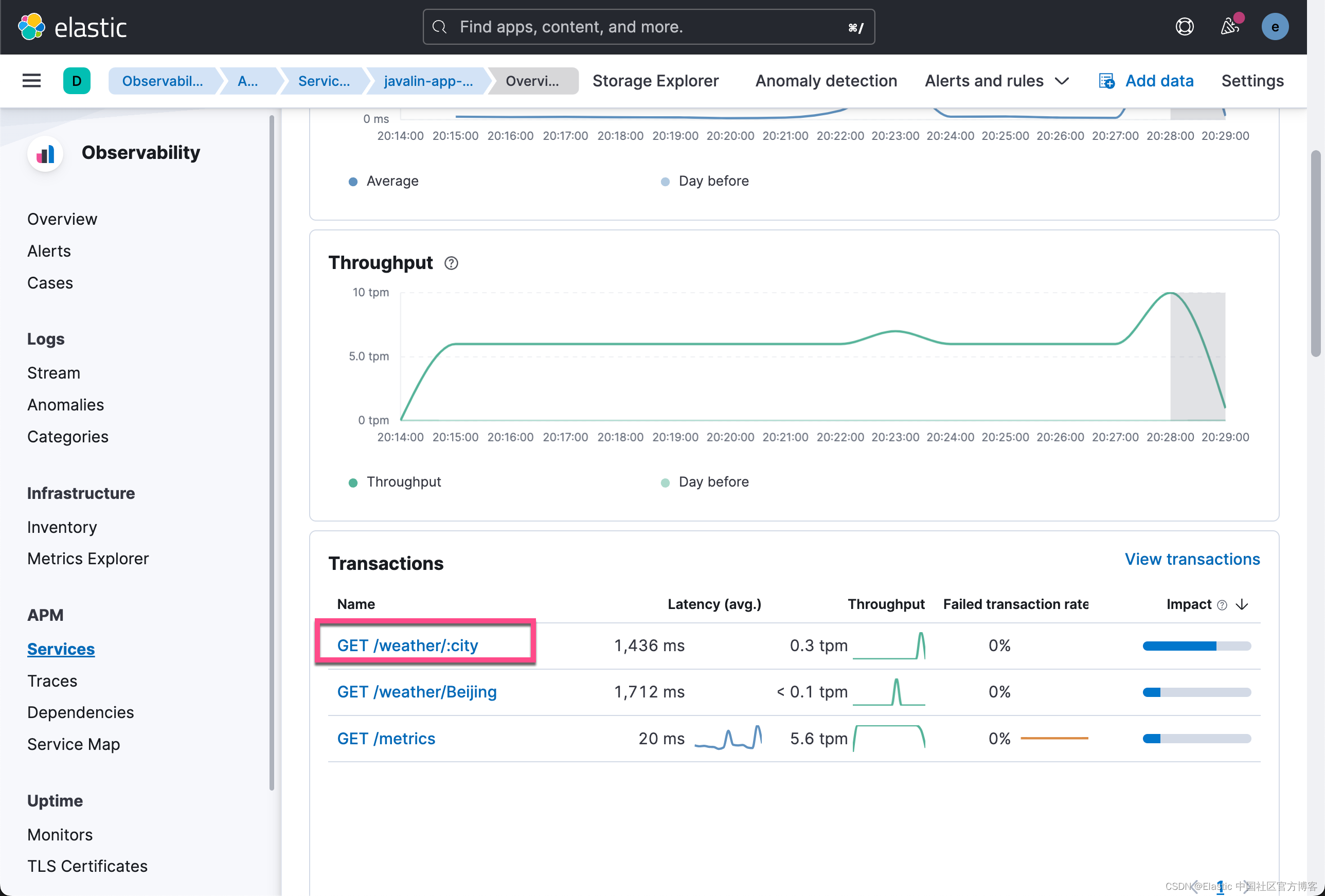Click the Throughput help question icon
The image size is (1325, 896).
pyautogui.click(x=451, y=263)
